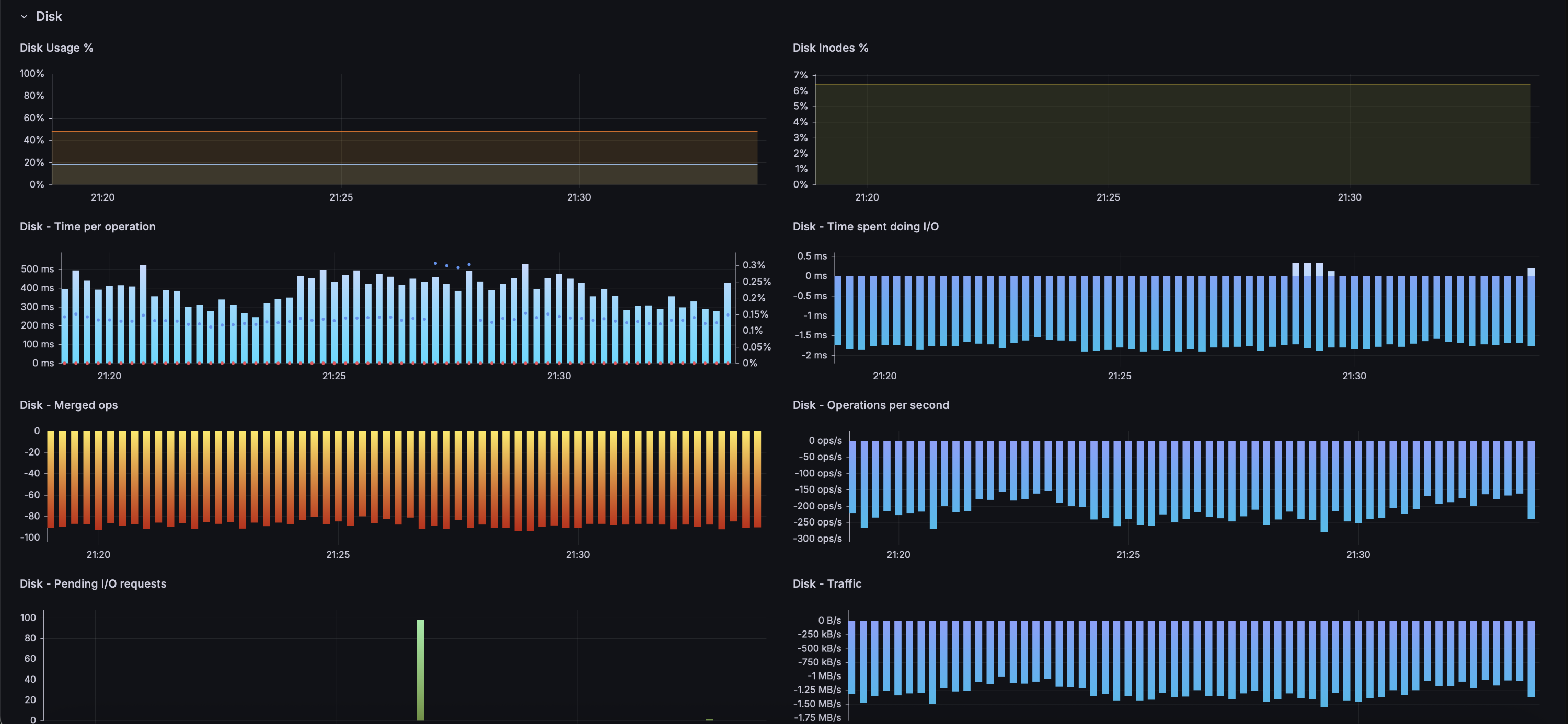1568x724 pixels.
Task: Open the Disk Usage % panel title menu
Action: pos(56,48)
